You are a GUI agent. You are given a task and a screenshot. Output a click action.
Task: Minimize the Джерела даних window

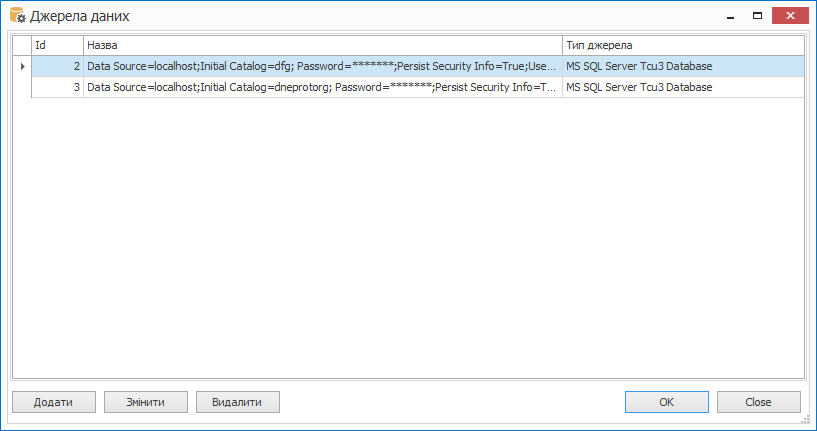pyautogui.click(x=731, y=16)
